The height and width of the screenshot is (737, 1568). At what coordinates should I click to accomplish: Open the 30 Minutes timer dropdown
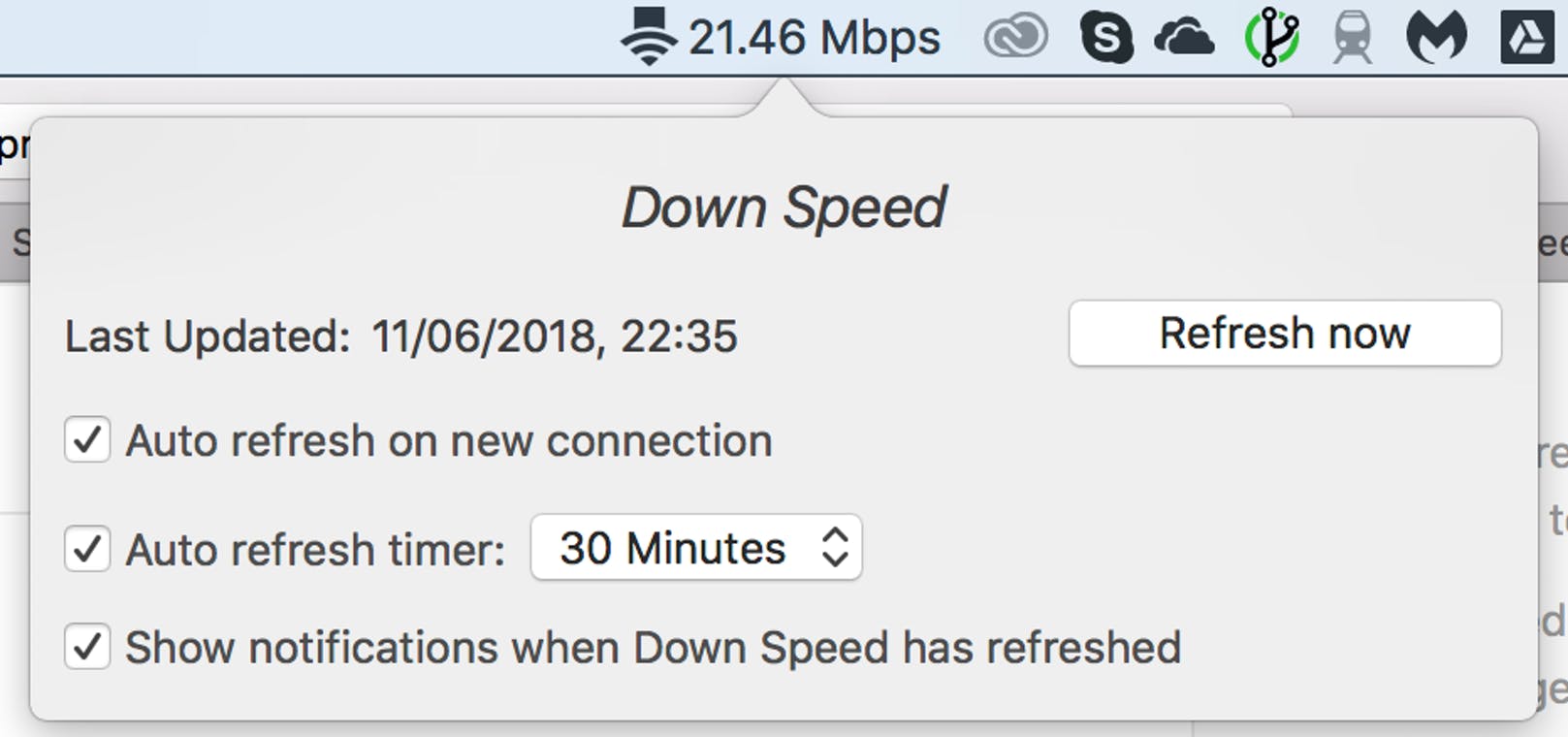click(x=695, y=548)
